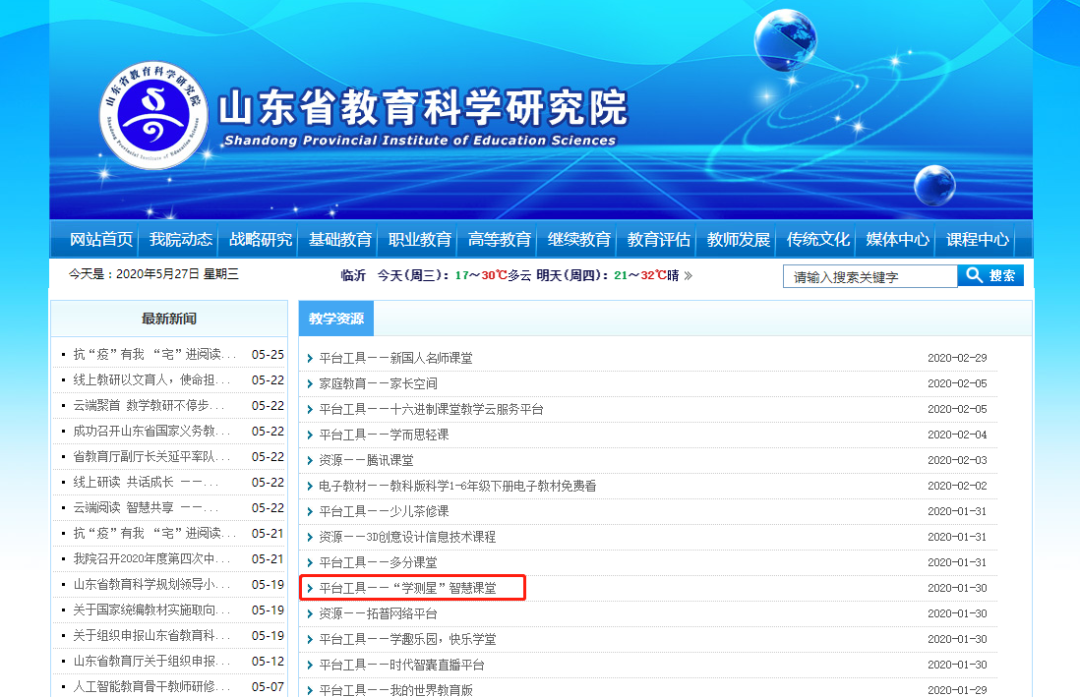
Task: Click arrow bullet beside 家长空间 entry
Action: pos(311,384)
